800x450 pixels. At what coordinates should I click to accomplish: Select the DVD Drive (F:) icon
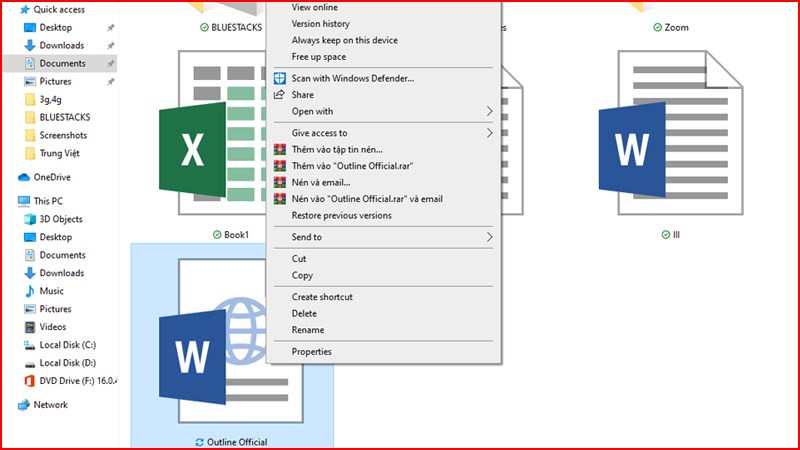[29, 381]
